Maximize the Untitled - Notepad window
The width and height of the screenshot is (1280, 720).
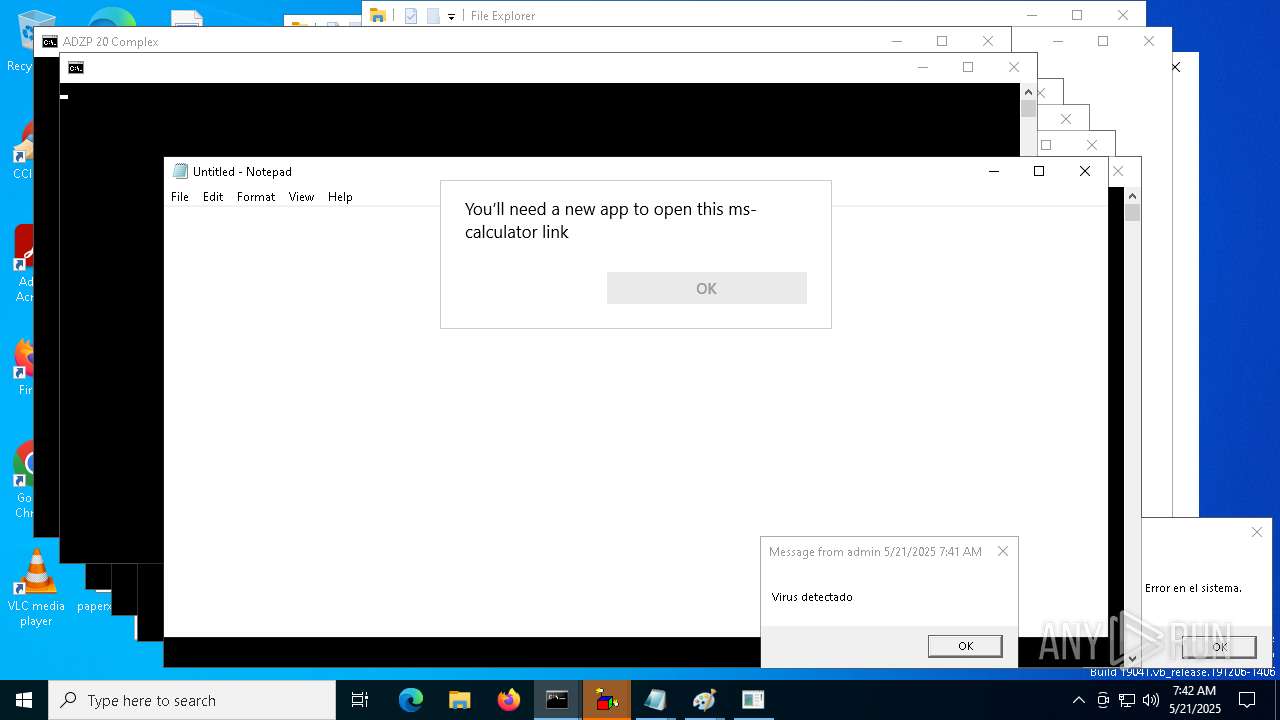click(1039, 171)
